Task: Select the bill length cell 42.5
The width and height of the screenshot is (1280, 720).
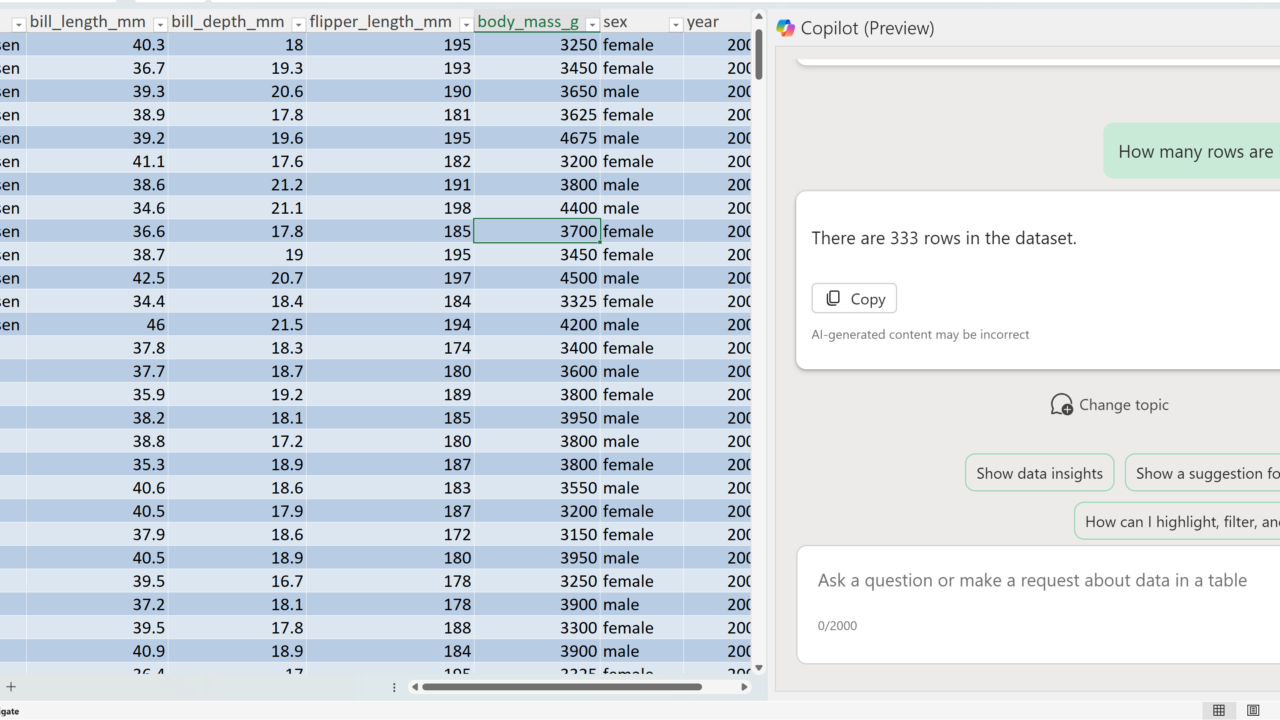Action: [98, 278]
